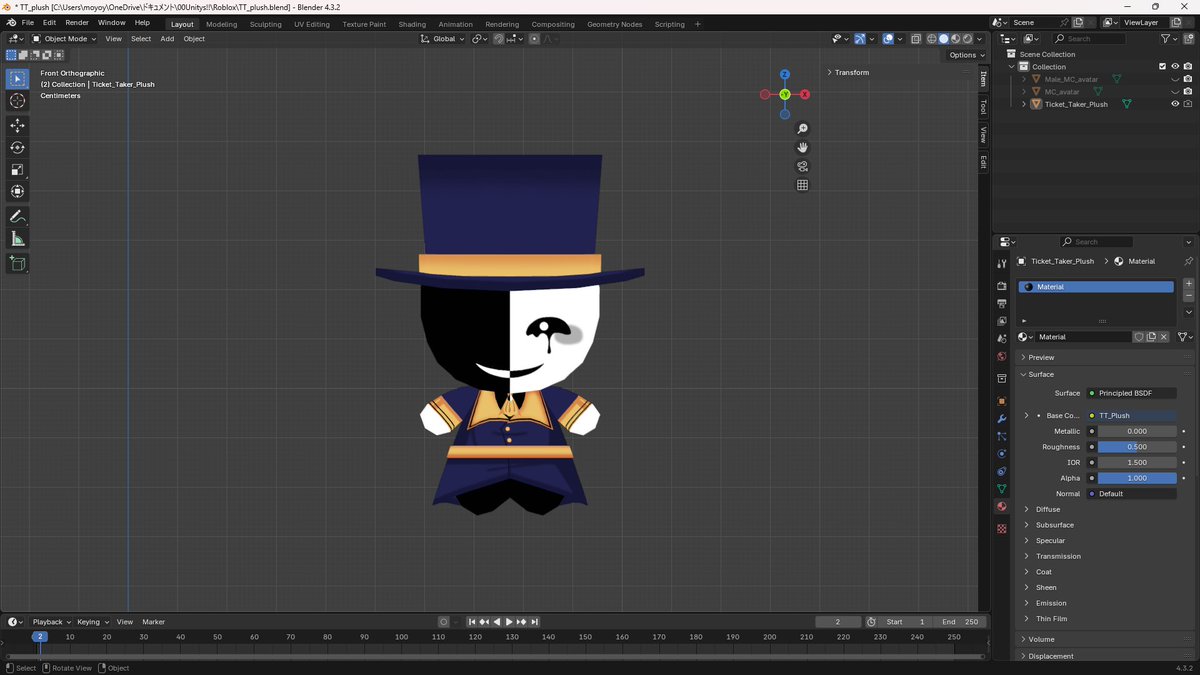Open the Object properties tab
Image resolution: width=1200 pixels, height=675 pixels.
pos(1002,401)
